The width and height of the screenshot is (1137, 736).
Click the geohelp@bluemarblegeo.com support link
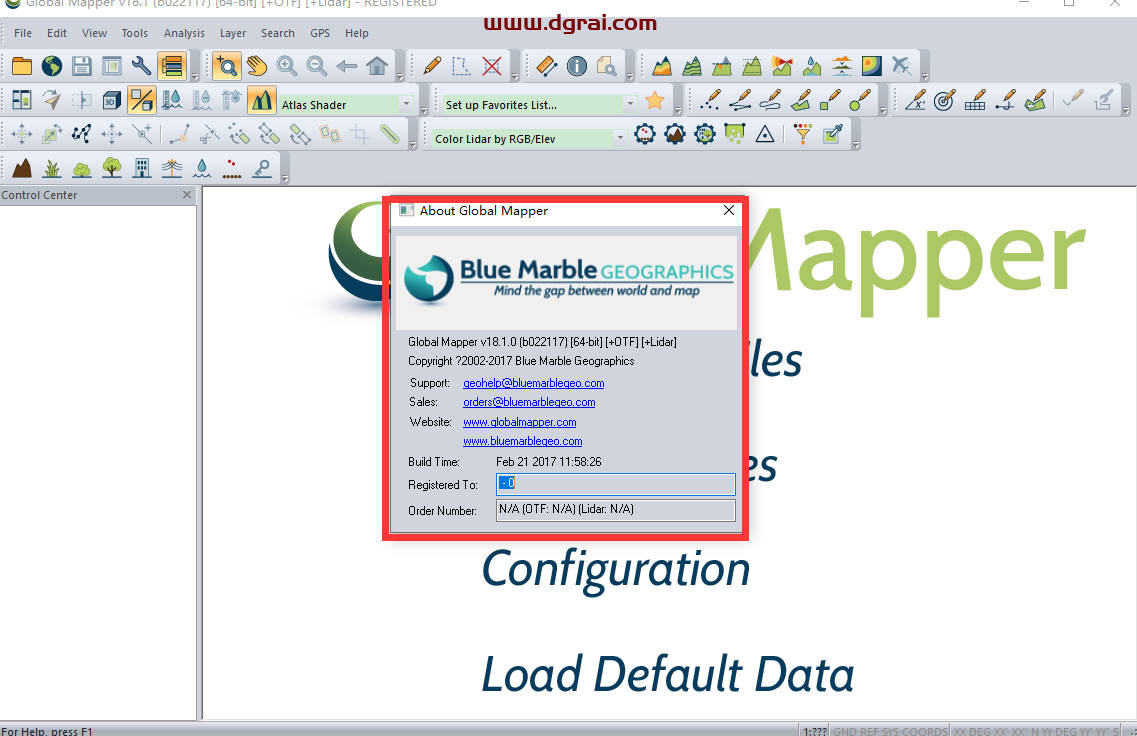click(x=534, y=383)
